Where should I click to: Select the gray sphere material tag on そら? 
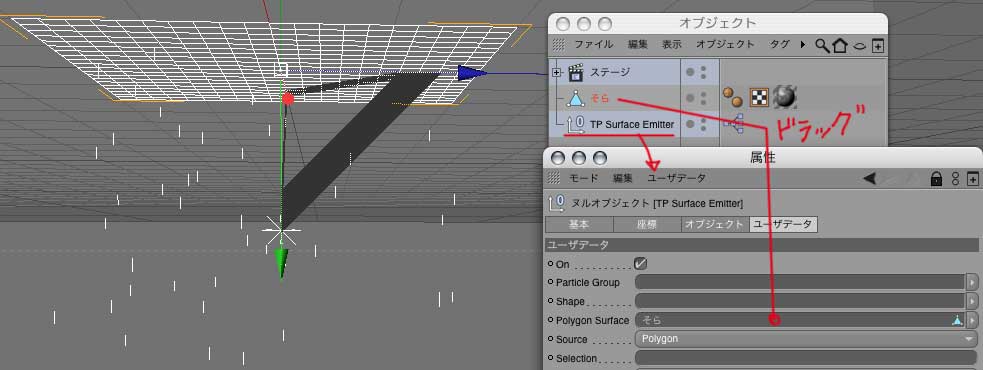[784, 97]
